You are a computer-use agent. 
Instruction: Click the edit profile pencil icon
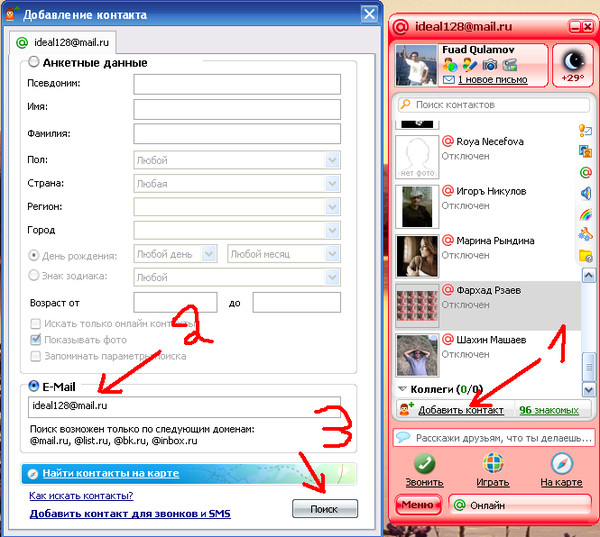click(469, 65)
